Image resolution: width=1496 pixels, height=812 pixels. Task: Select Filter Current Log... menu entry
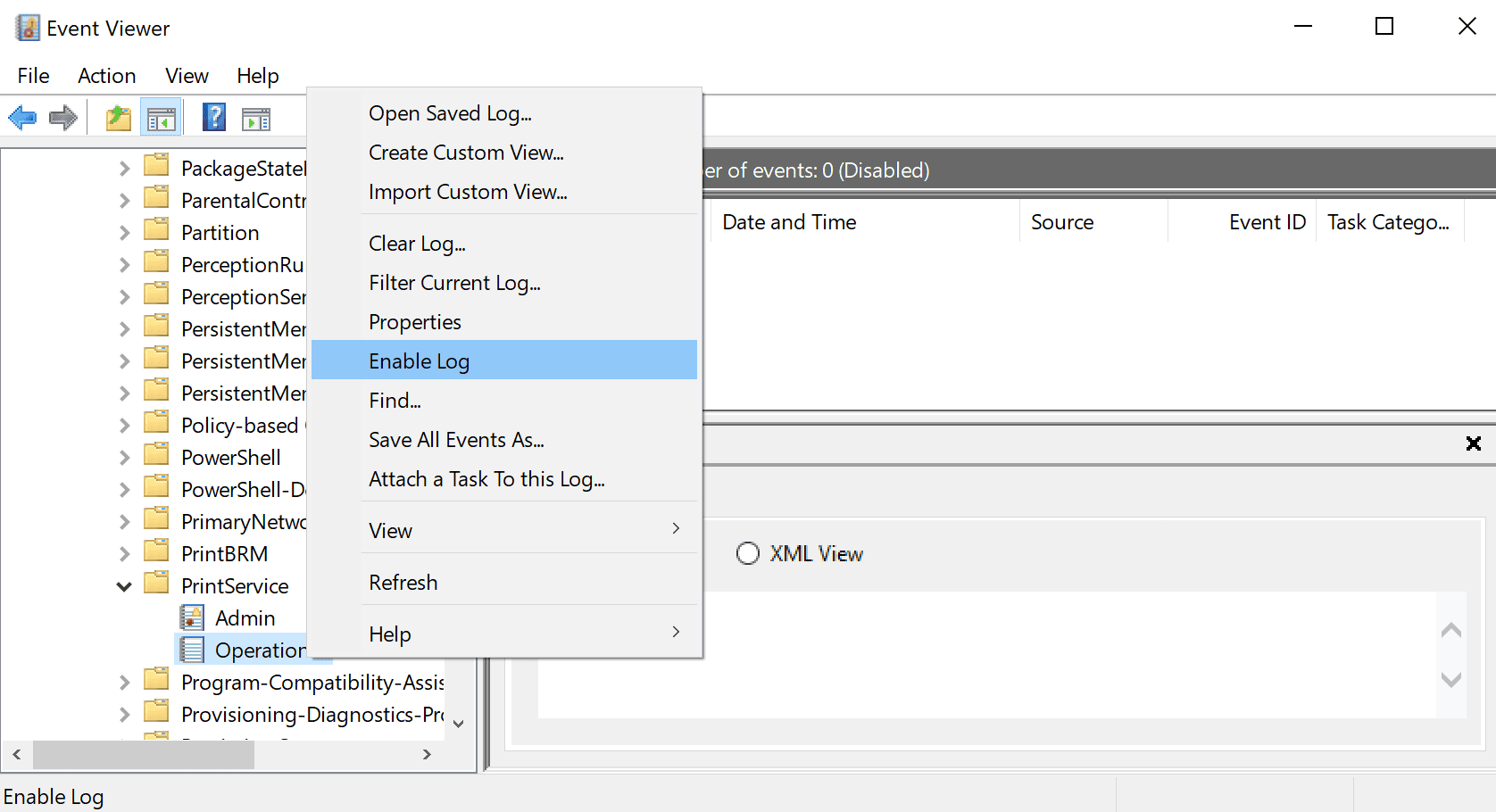coord(454,283)
